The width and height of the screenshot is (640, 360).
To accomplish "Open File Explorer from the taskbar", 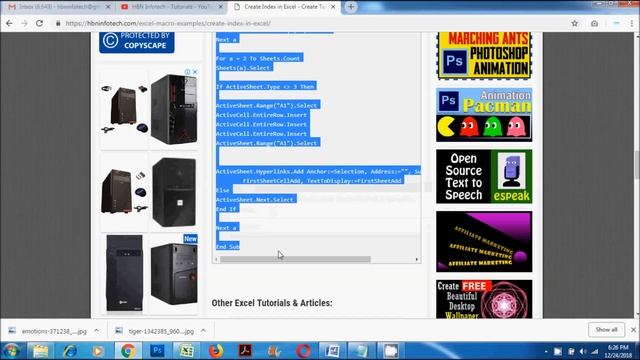I will (40, 351).
